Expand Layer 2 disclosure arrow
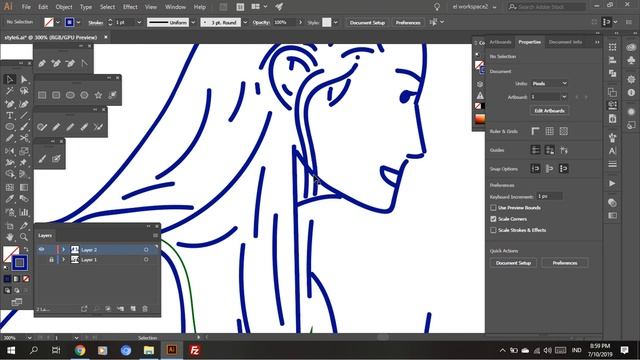This screenshot has width=640, height=360. coord(63,249)
